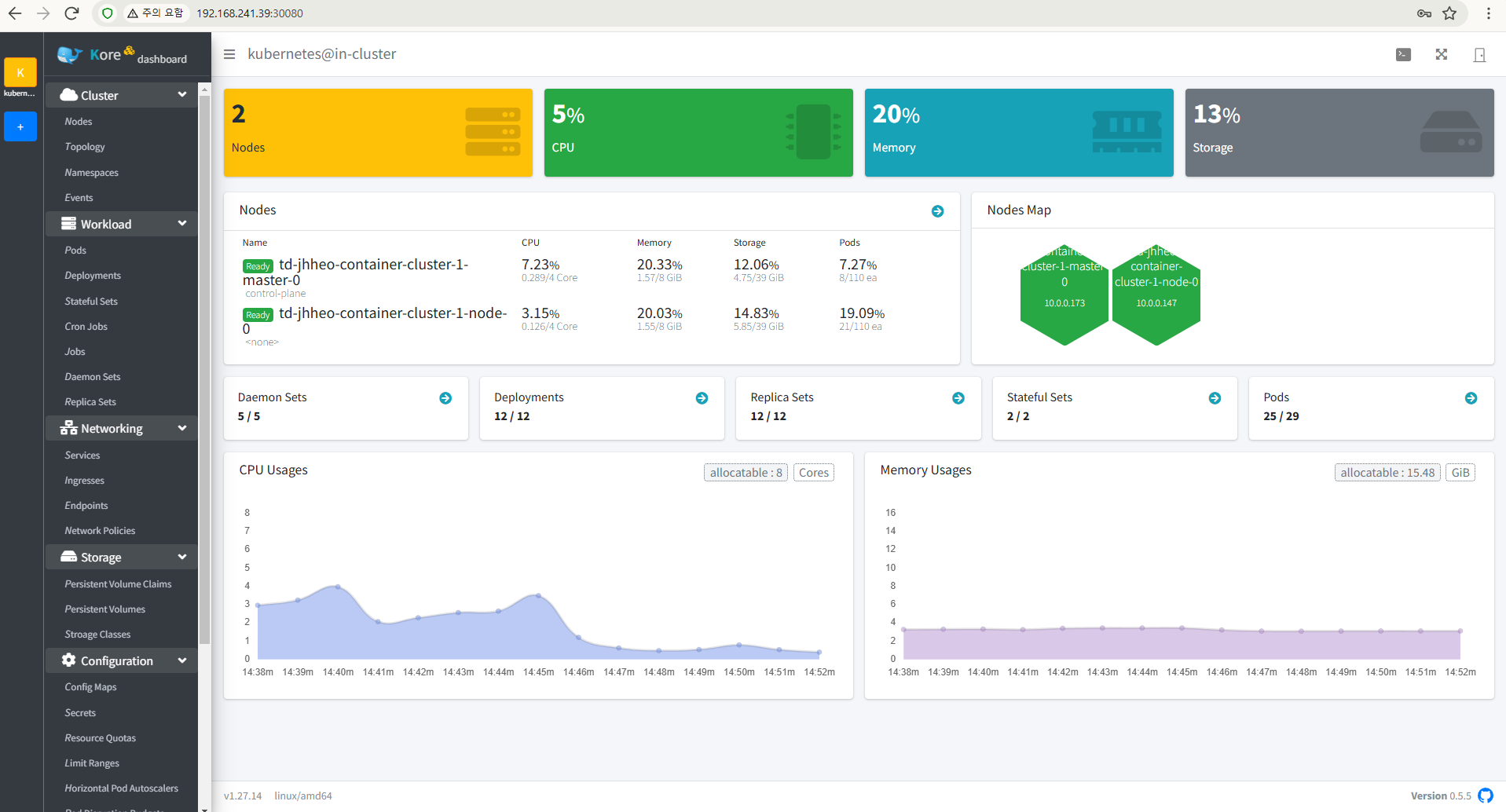Click the Stateful Sets card arrow icon
Image resolution: width=1506 pixels, height=812 pixels.
pos(1215,398)
